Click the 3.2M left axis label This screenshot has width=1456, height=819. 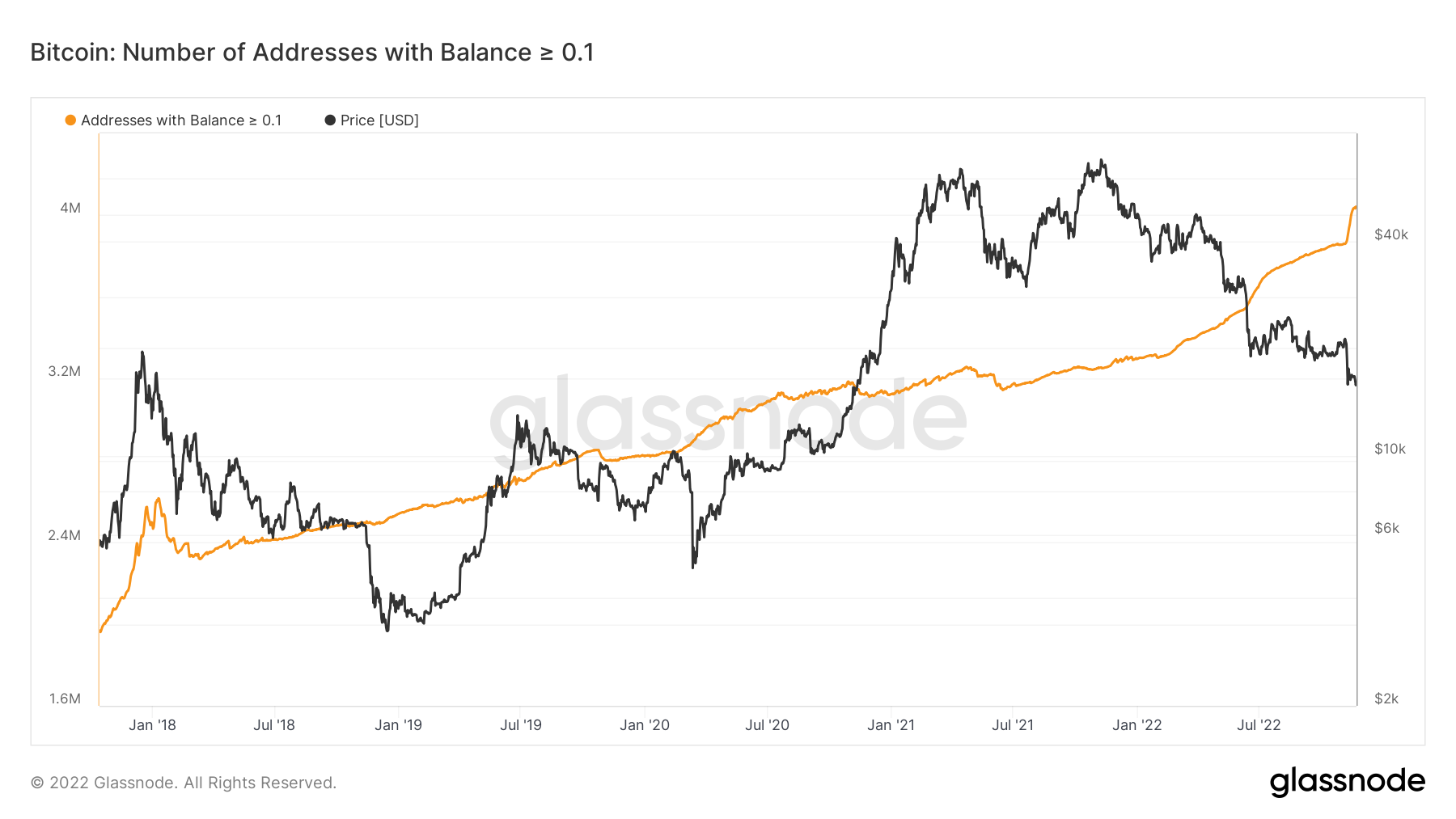[x=65, y=372]
